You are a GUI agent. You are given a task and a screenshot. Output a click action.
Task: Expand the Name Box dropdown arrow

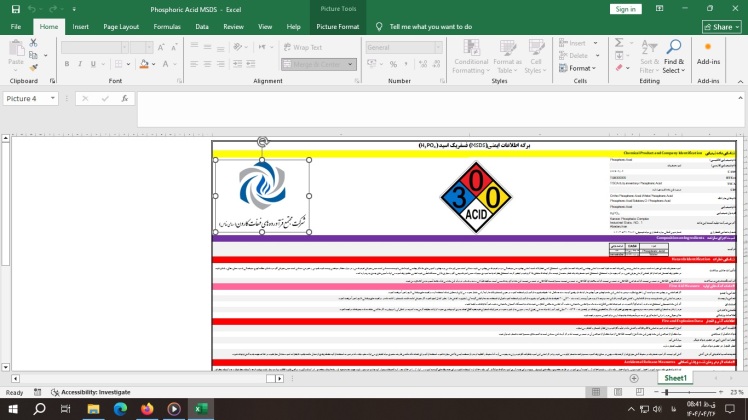click(62, 99)
